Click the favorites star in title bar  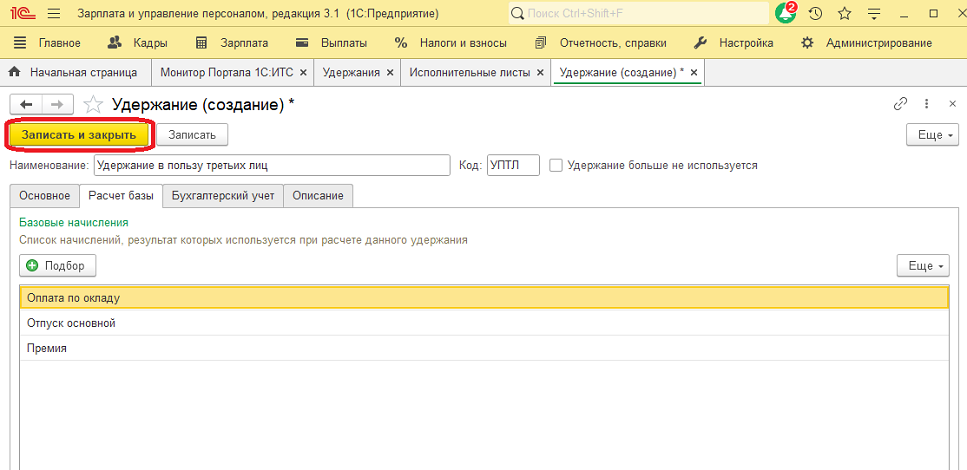tap(844, 13)
